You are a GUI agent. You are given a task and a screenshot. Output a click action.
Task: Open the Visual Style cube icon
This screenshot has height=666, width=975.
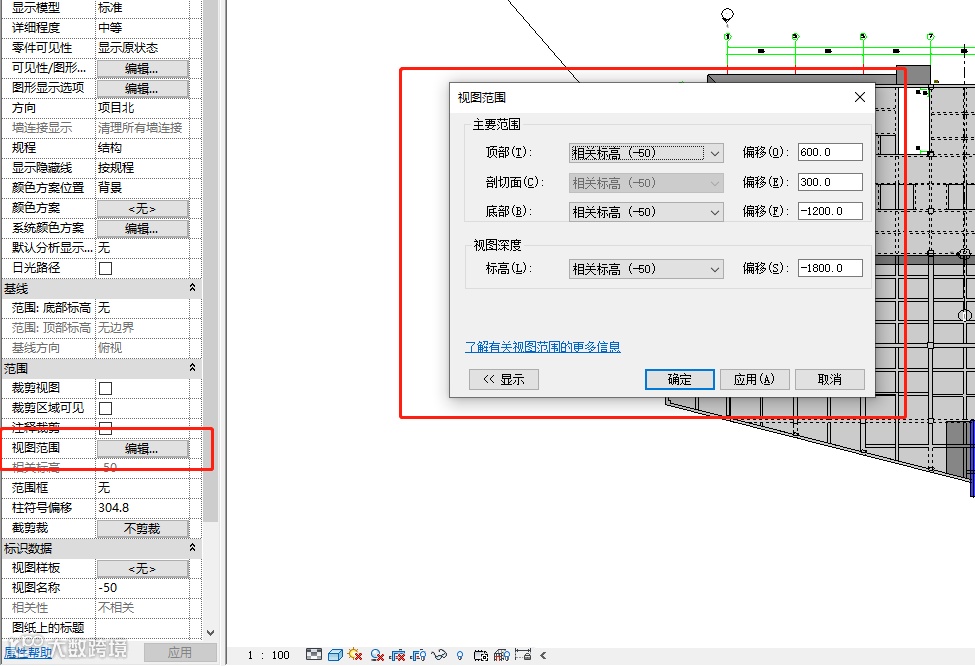point(335,655)
